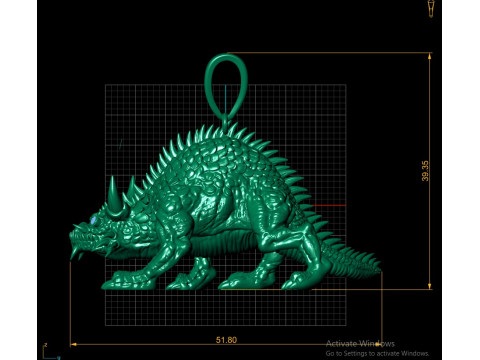Click the creature's blue eye
Screen dimensions: 480x360
click(93, 220)
